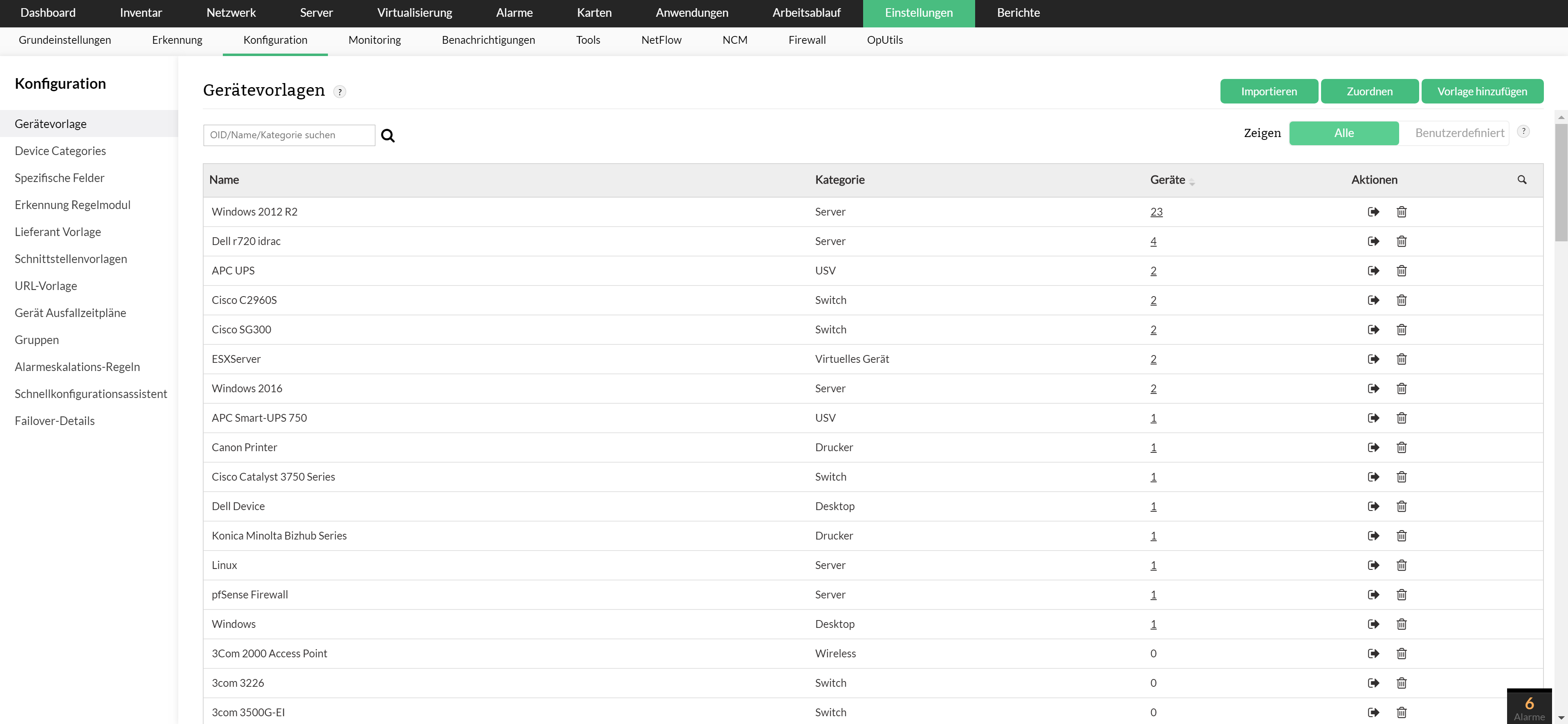The width and height of the screenshot is (1568, 724).
Task: Click trash icon for Cisco SG300 row
Action: (x=1401, y=329)
